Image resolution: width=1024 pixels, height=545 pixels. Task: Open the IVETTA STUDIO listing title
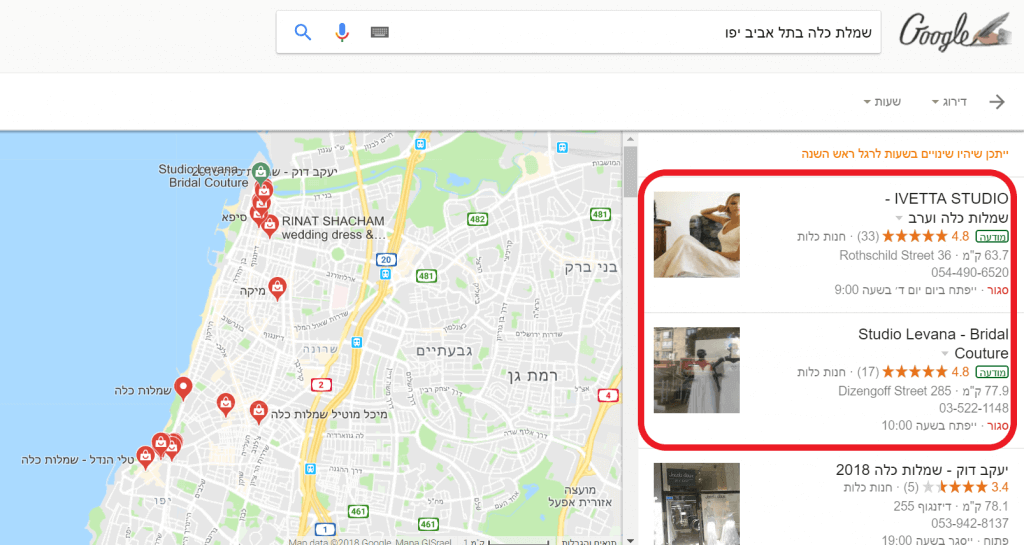coord(946,208)
